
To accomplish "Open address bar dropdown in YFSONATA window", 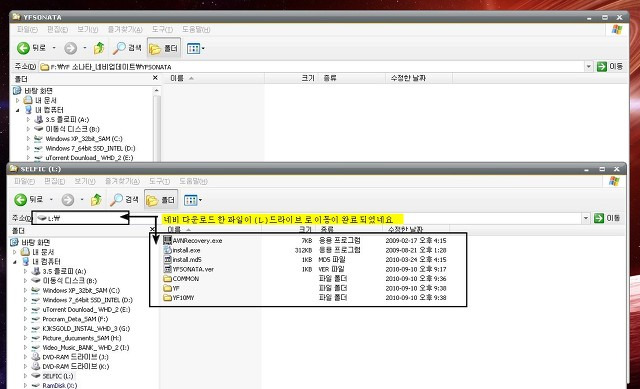I will [x=589, y=67].
